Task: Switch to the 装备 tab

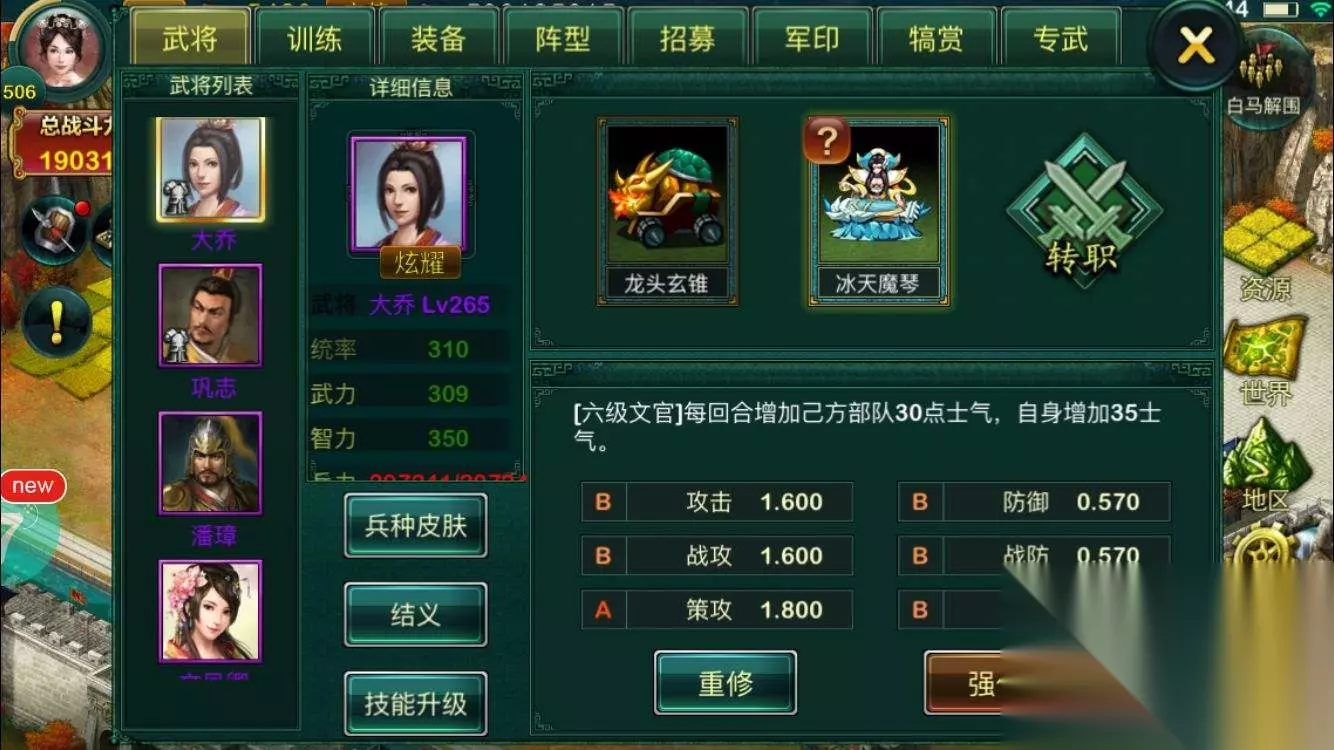Action: [x=438, y=38]
